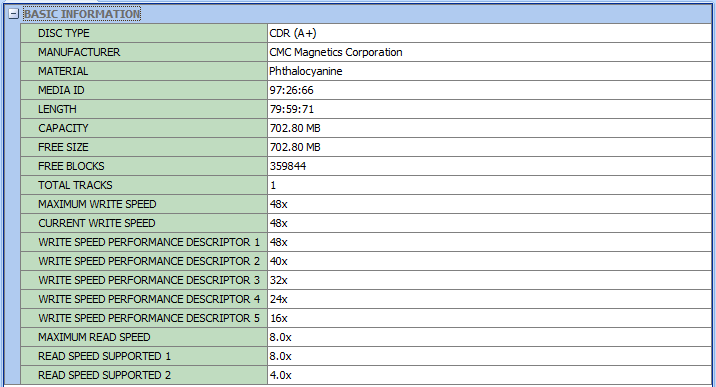Click the FREE SIZE 702.80 MB value
Viewport: 716px width, 387px height.
[x=295, y=147]
